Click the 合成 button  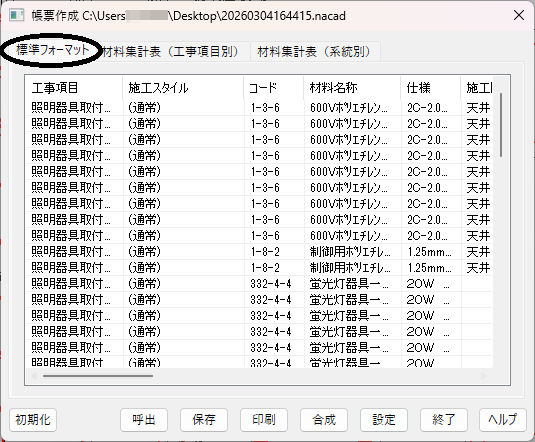pos(324,419)
